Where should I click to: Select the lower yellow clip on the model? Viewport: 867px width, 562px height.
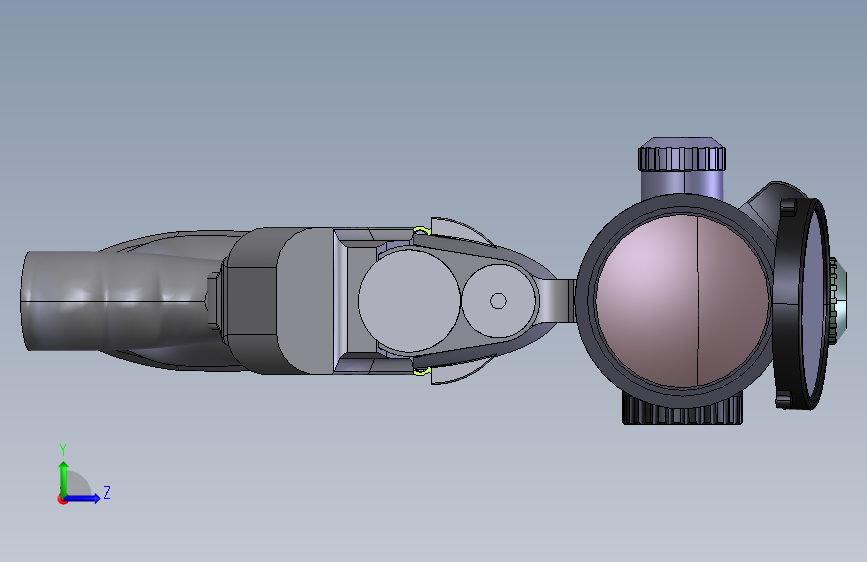[x=421, y=371]
